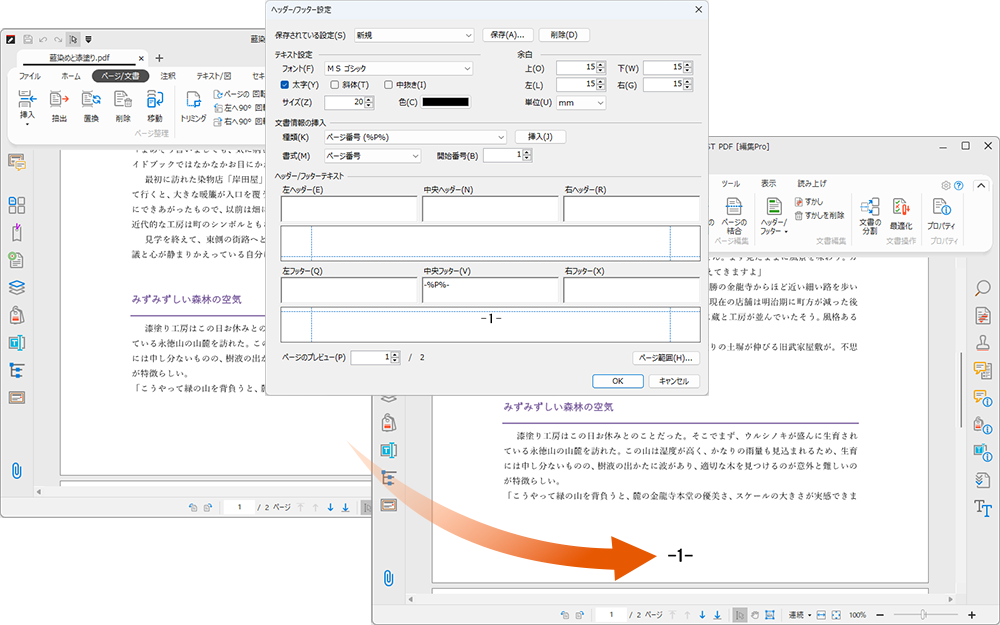Open document Properties (プロパティ) icon
This screenshot has width=1000, height=625.
pyautogui.click(x=942, y=207)
